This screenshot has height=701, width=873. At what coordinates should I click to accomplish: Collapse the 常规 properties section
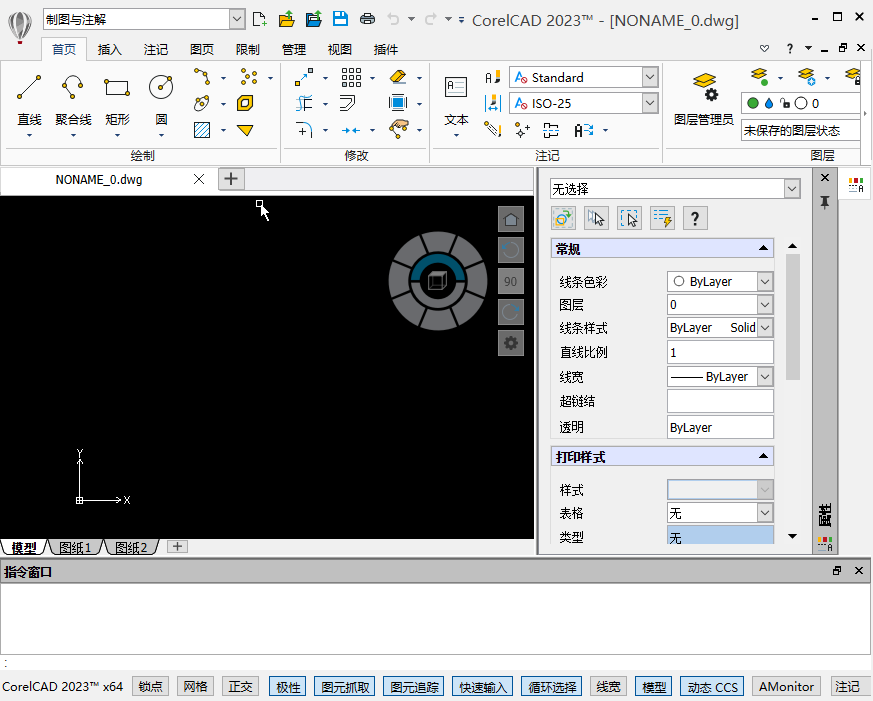click(763, 249)
